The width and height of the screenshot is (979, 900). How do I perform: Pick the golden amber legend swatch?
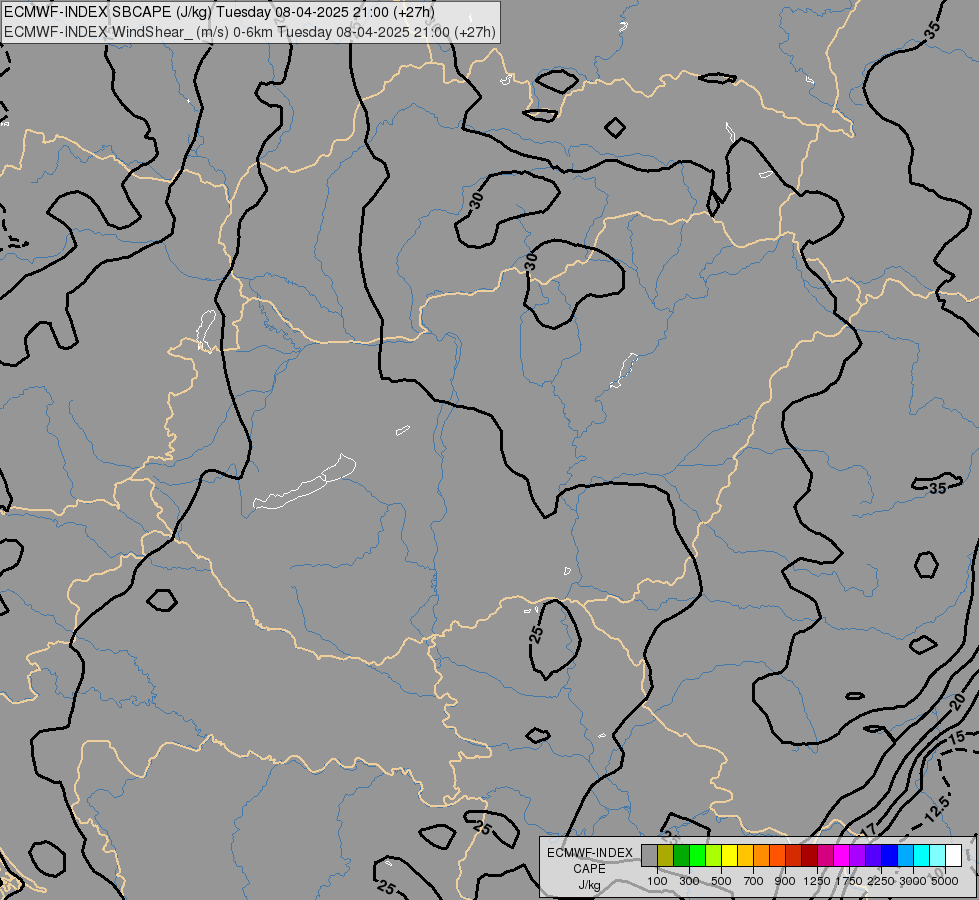click(745, 855)
